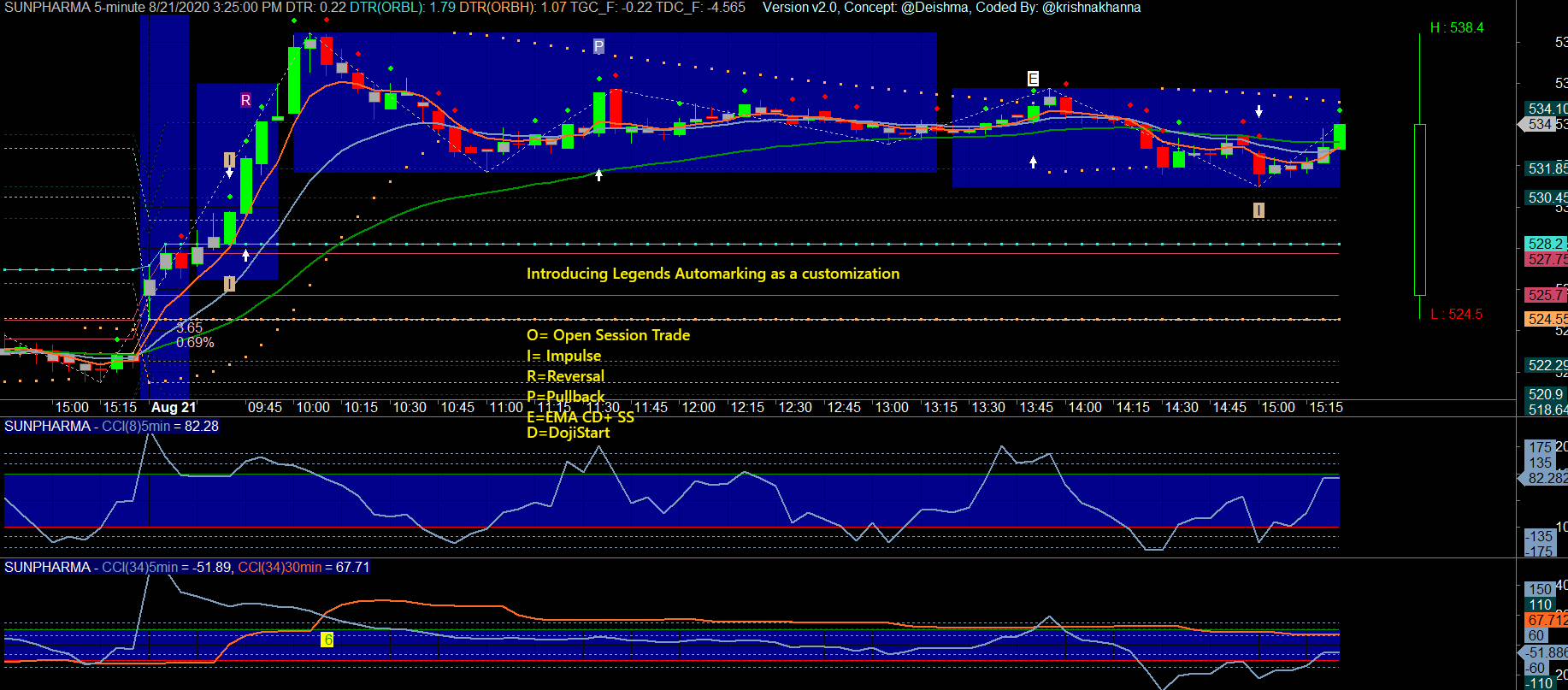
Task: Click the purple R reversal marker
Action: coord(245,100)
